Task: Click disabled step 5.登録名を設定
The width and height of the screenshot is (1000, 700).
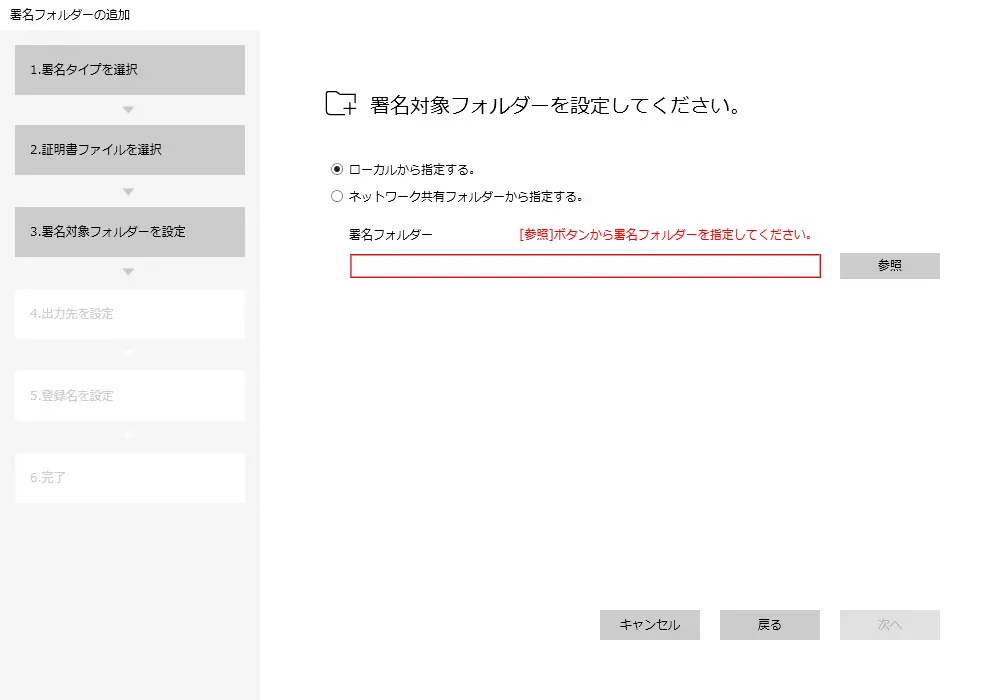Action: pos(130,396)
